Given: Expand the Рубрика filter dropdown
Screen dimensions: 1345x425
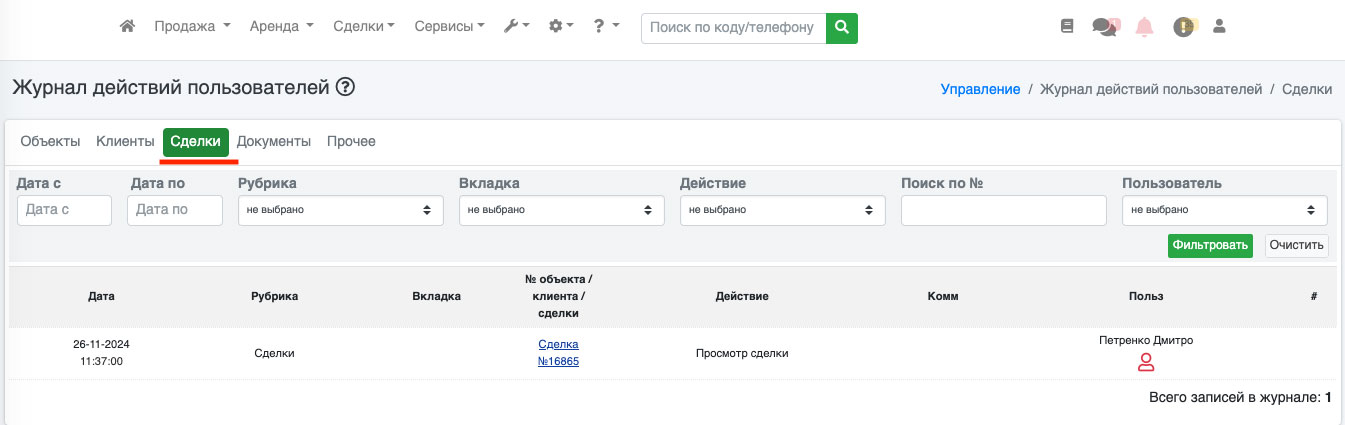Looking at the screenshot, I should tap(340, 210).
